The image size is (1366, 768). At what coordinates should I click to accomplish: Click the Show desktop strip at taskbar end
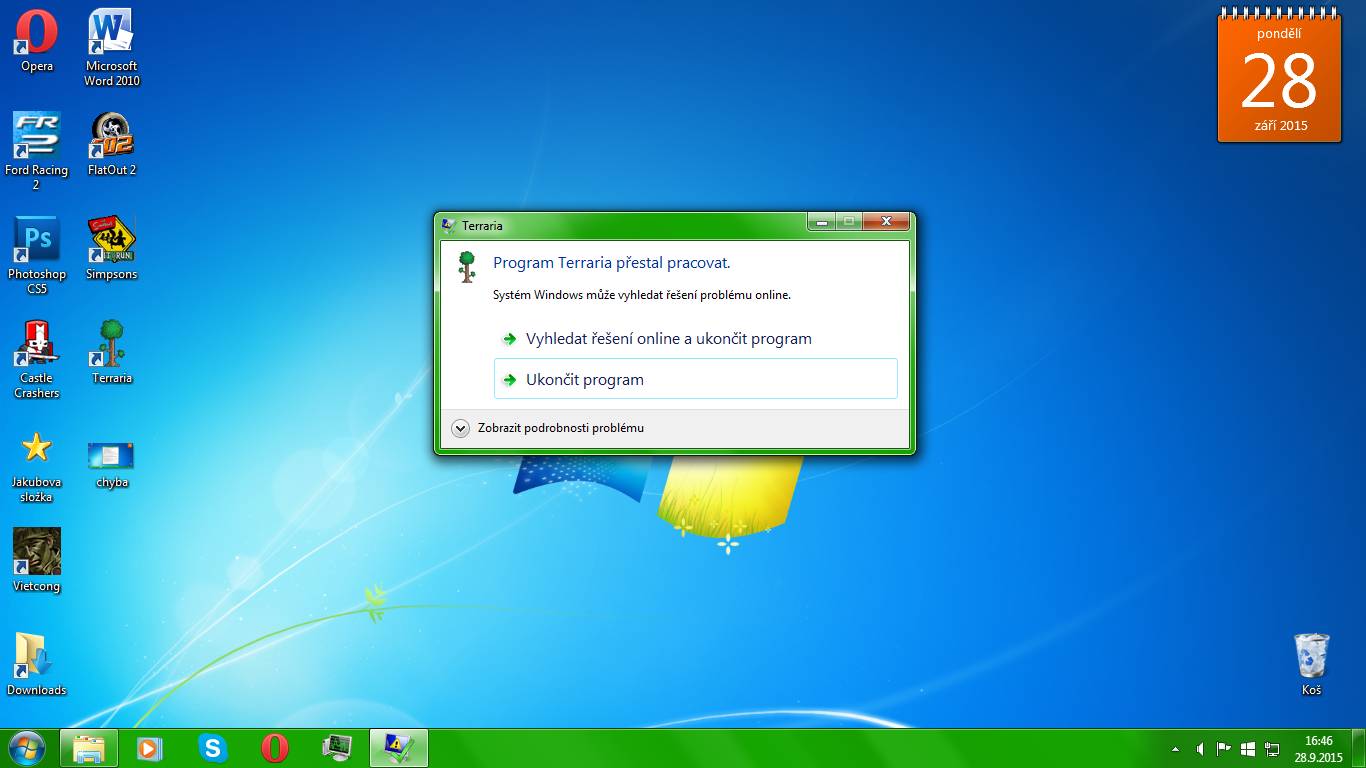(x=1359, y=748)
